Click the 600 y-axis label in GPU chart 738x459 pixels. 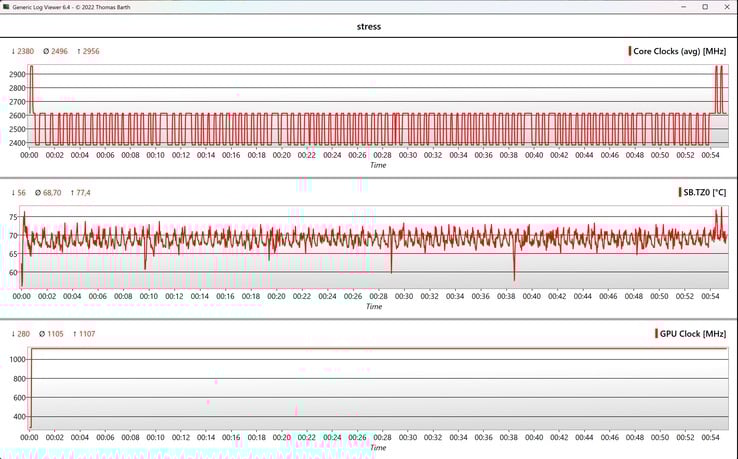[x=19, y=397]
